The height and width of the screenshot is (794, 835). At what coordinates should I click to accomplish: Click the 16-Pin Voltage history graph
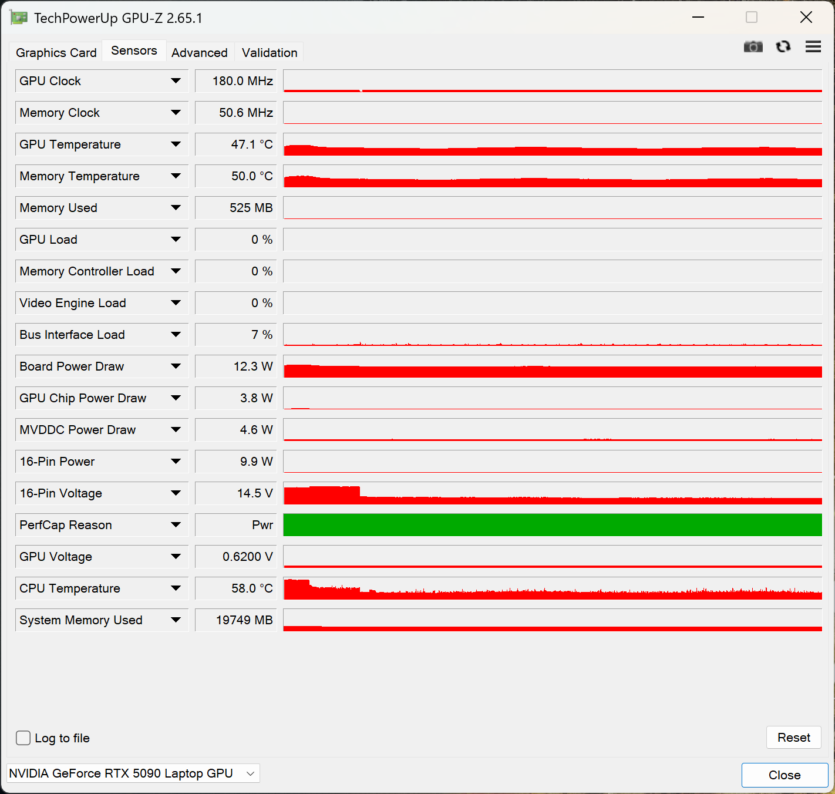click(x=552, y=493)
